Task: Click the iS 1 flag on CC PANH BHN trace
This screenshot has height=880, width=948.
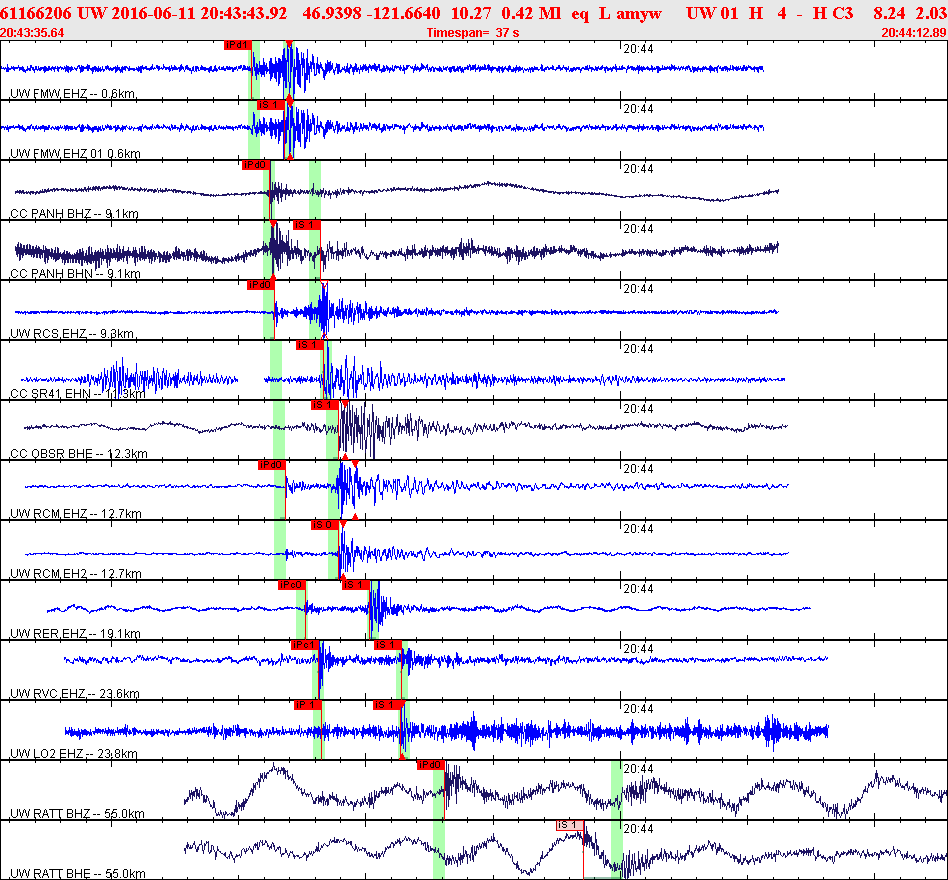Action: (306, 225)
